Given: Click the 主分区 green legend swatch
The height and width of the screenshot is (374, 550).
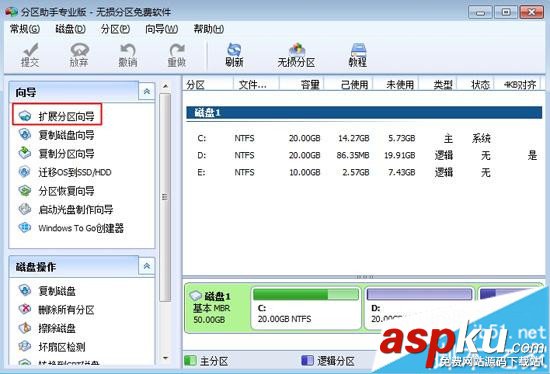Looking at the screenshot, I should point(190,361).
